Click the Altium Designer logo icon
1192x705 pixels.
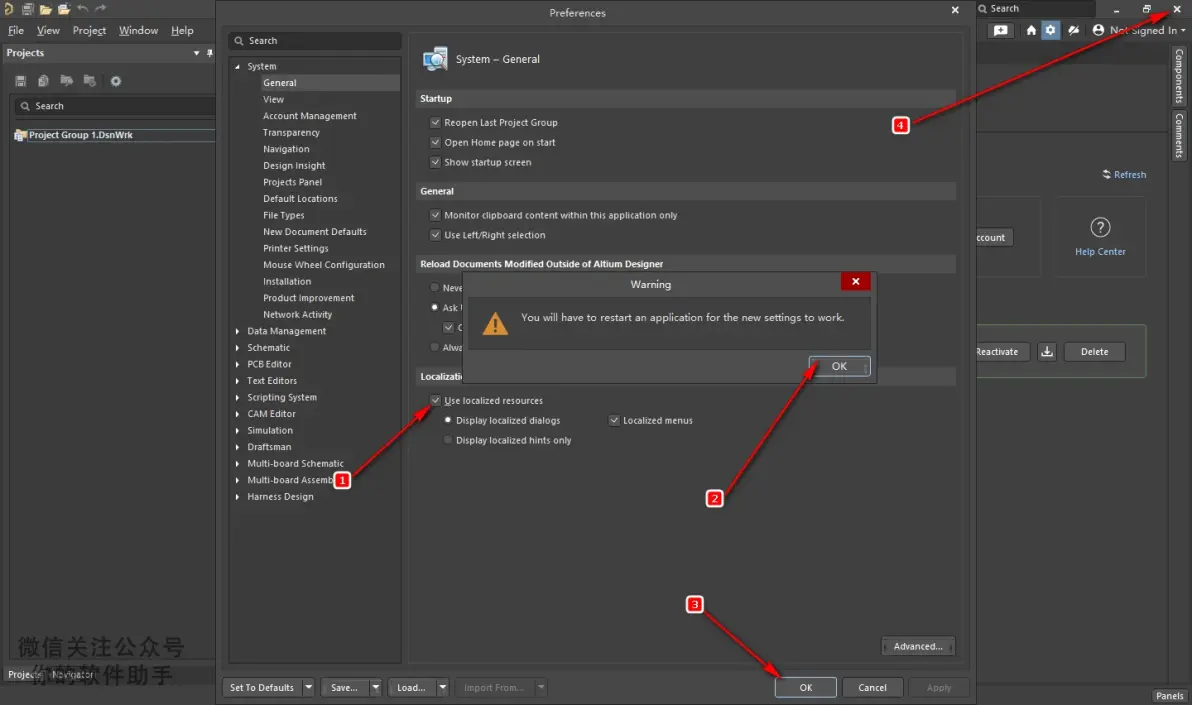point(8,8)
